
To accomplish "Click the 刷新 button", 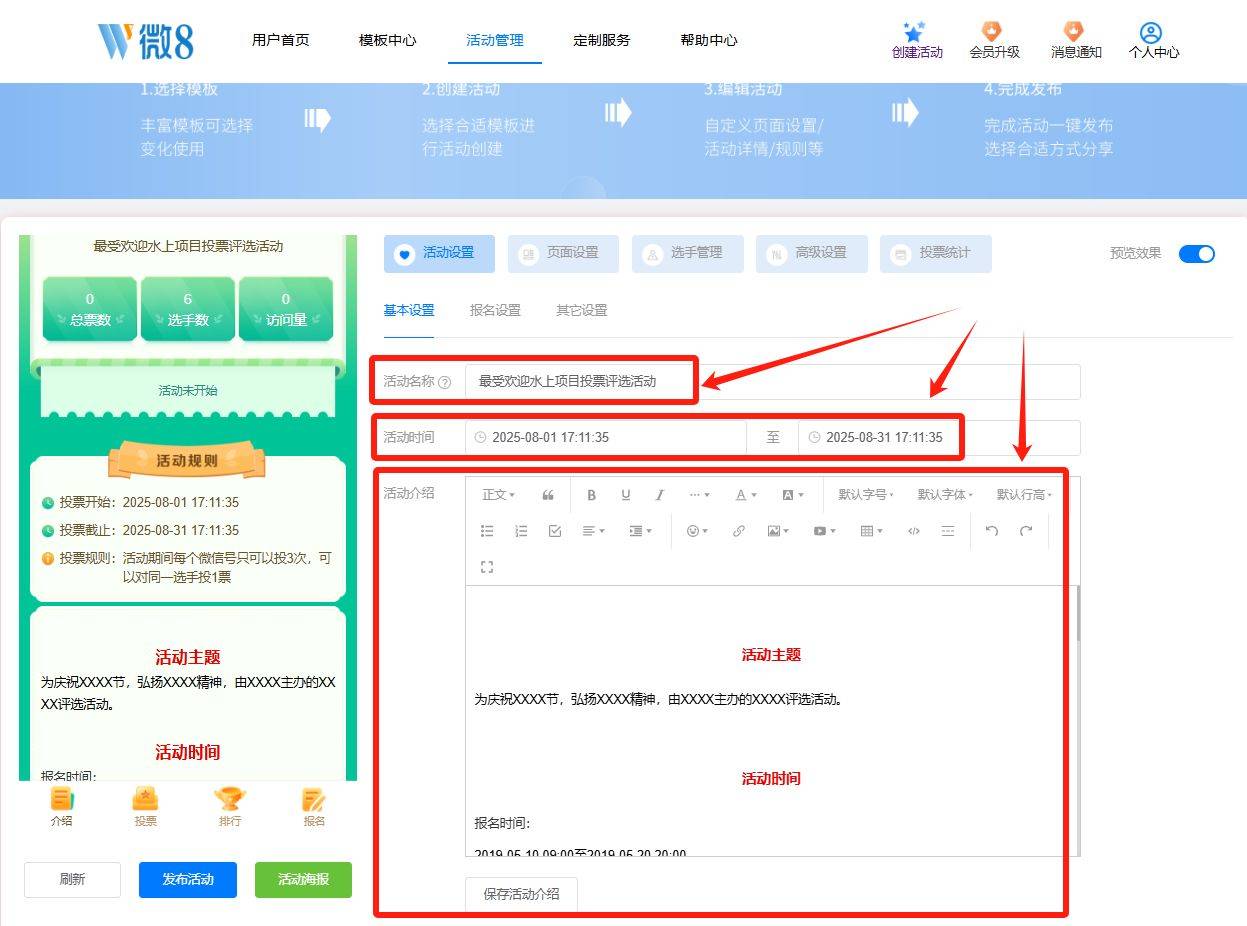I will [72, 880].
